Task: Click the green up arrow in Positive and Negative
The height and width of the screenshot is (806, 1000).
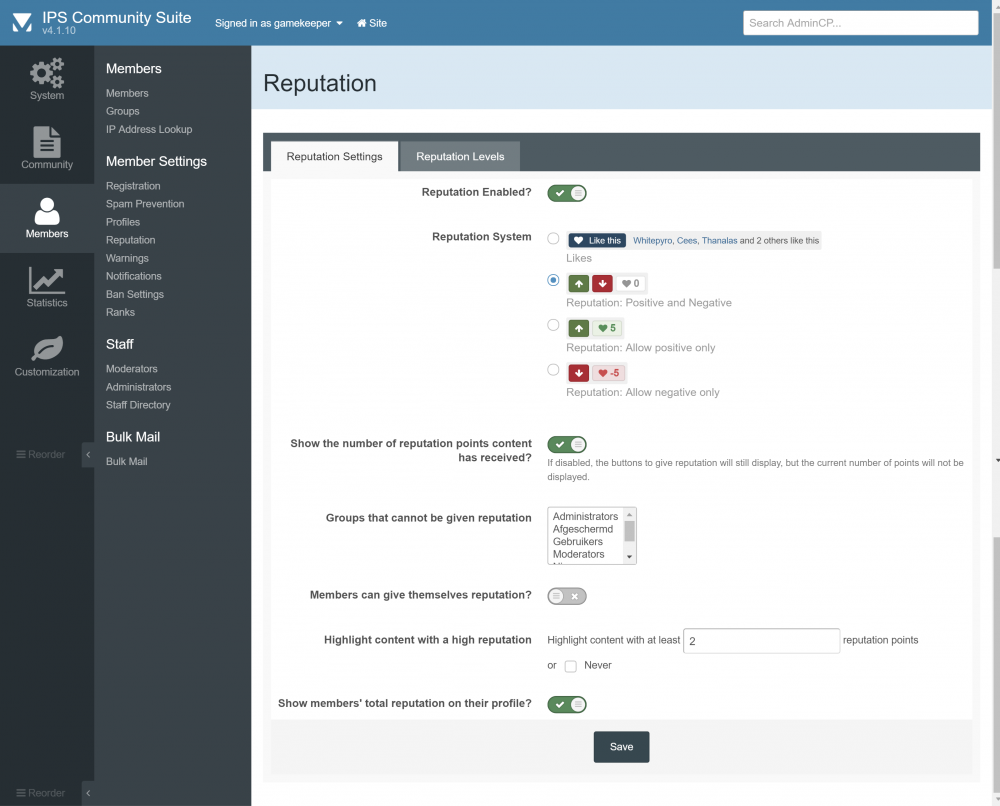Action: pyautogui.click(x=578, y=284)
